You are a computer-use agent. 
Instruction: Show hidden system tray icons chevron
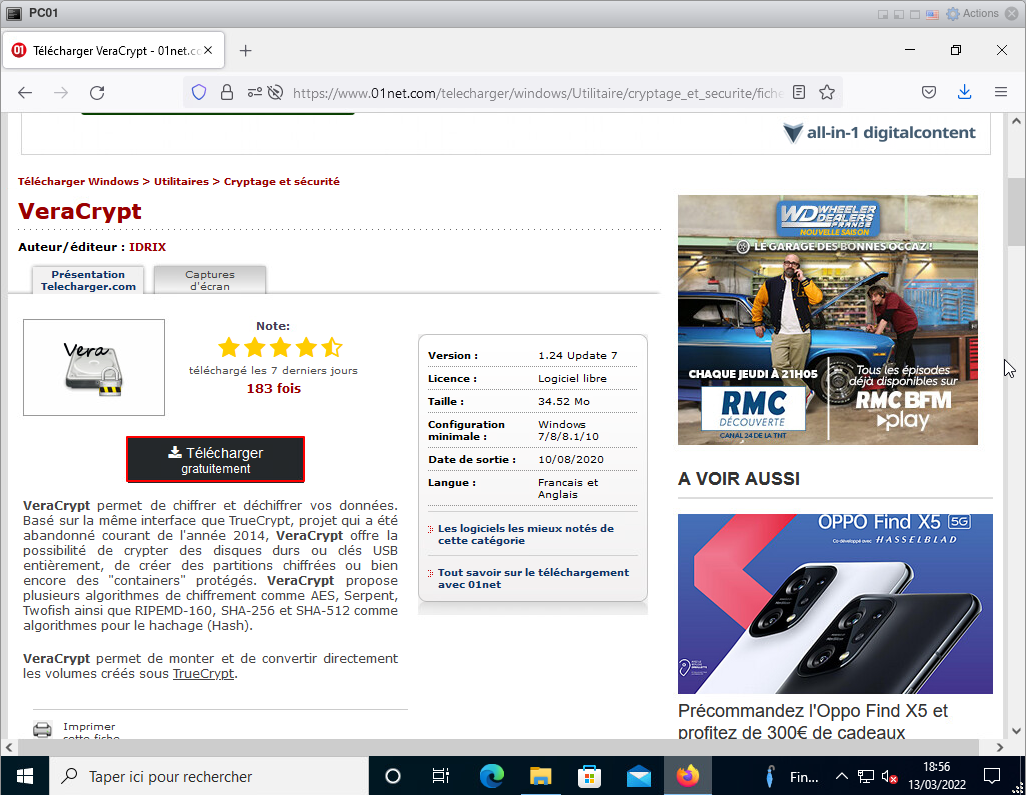[x=841, y=776]
